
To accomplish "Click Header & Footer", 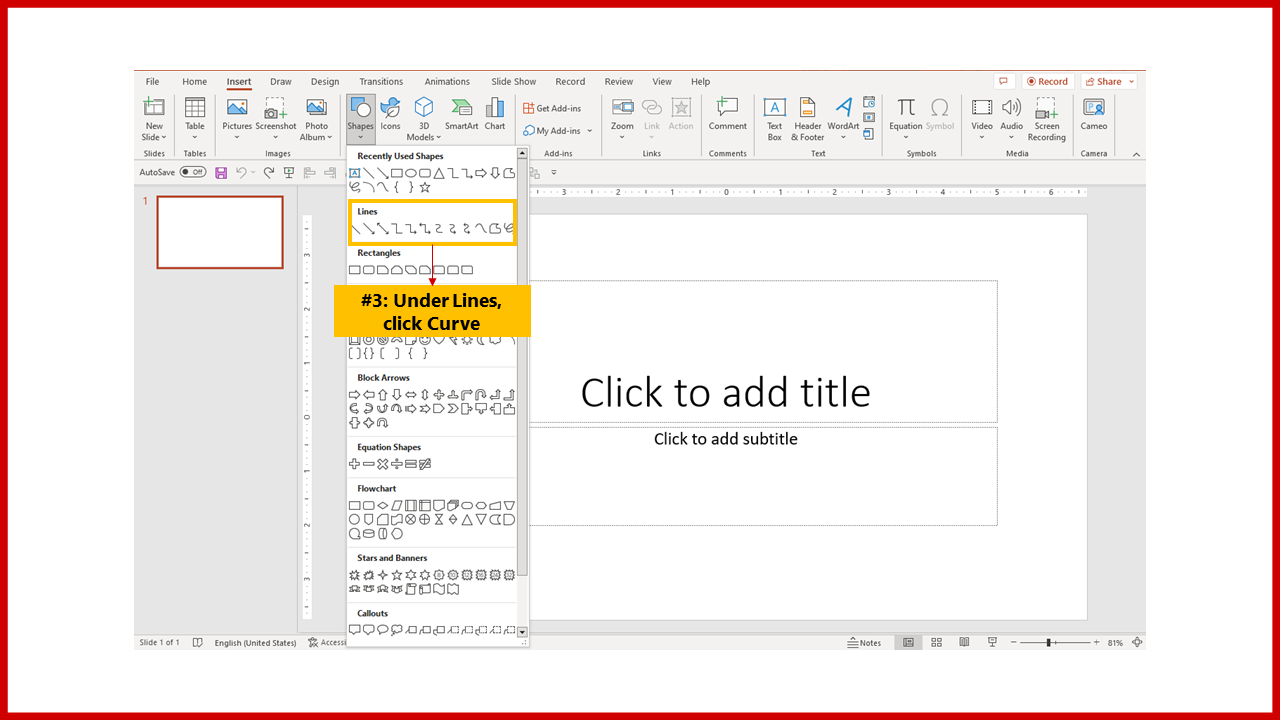I will (808, 119).
